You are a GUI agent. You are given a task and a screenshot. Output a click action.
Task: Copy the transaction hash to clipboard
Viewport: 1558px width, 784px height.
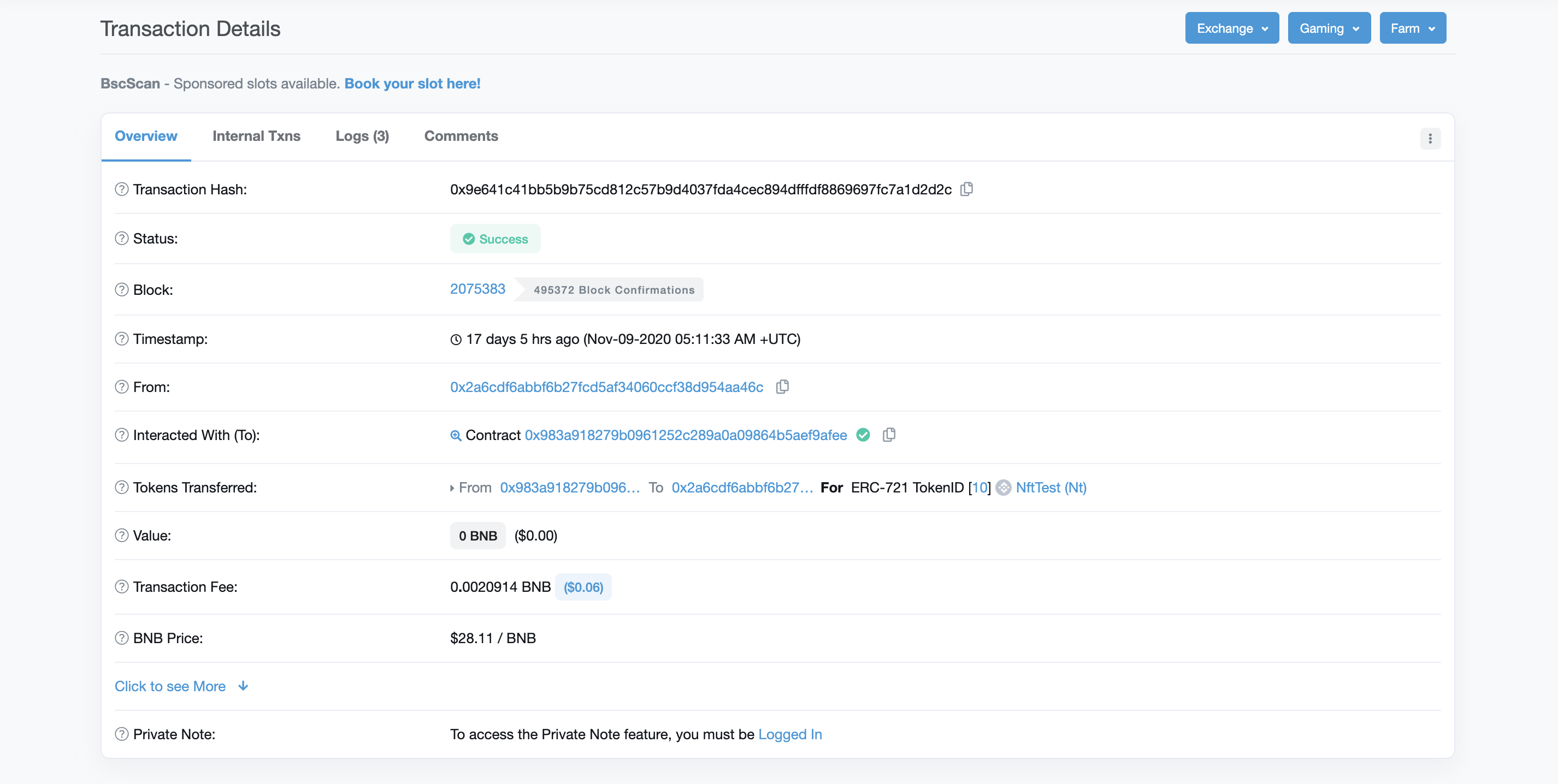[966, 189]
